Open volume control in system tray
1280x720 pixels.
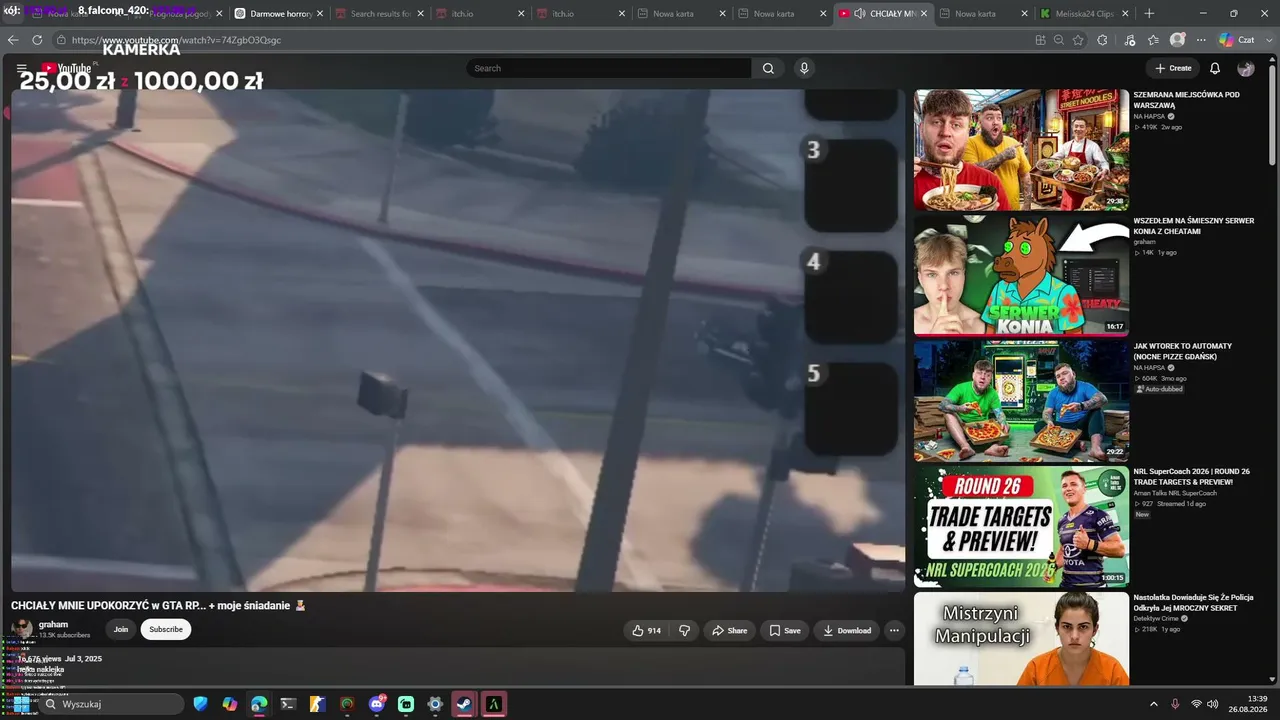tap(1213, 704)
